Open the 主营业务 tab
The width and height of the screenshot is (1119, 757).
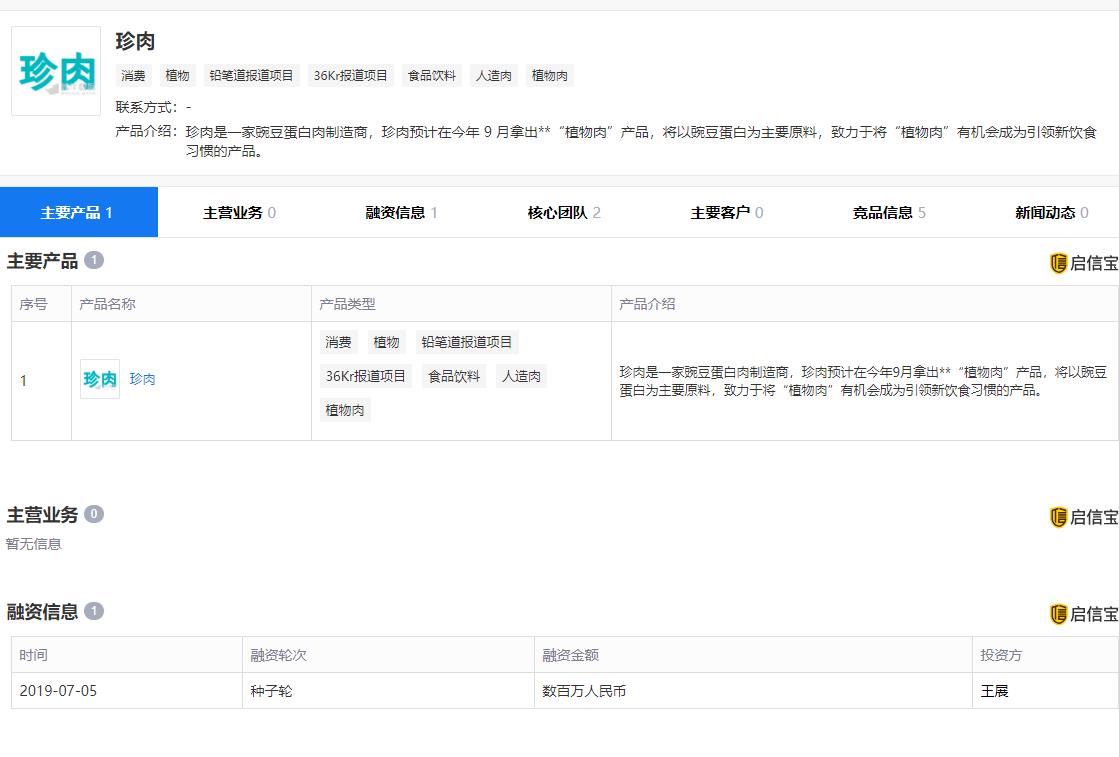coord(239,213)
